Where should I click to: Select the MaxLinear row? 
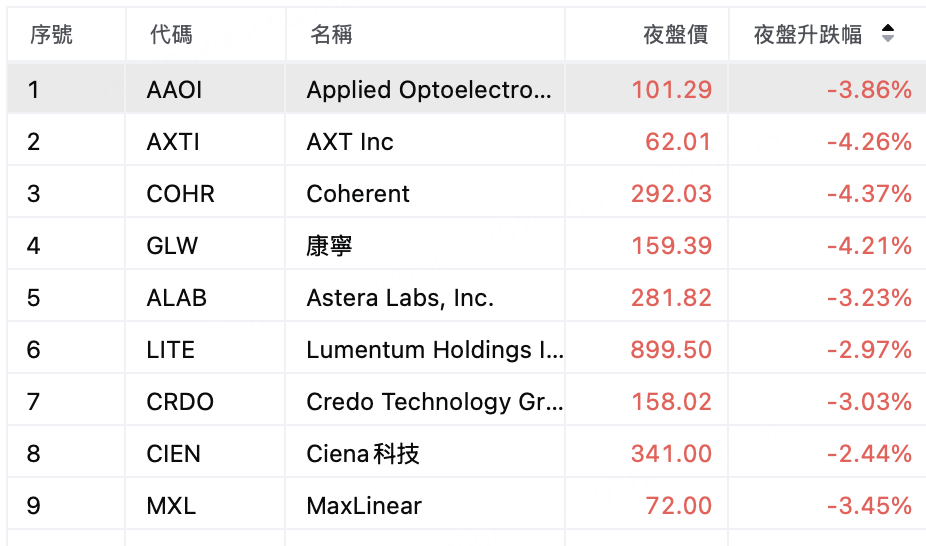tap(466, 505)
